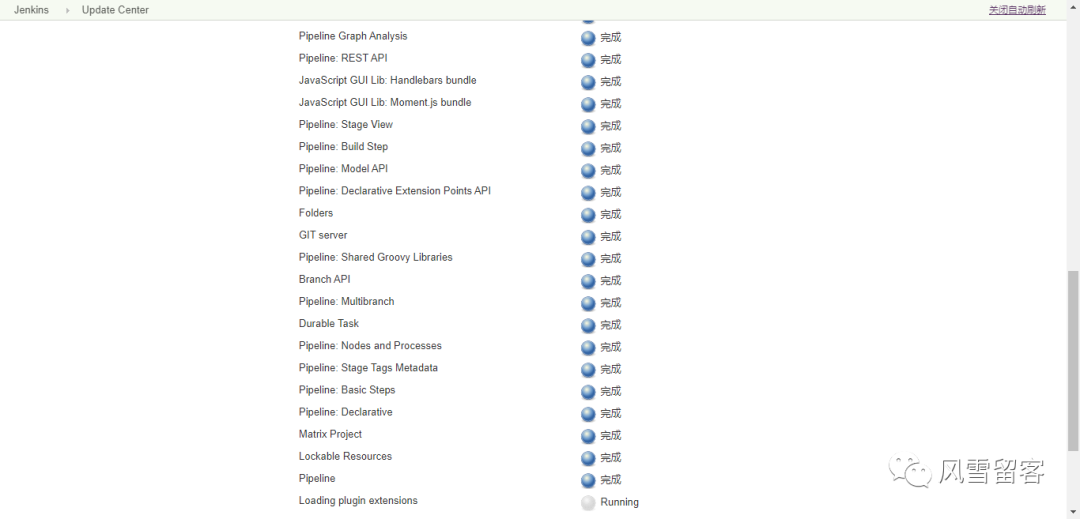Select Pipeline: Nodes and Processes text
The image size is (1080, 519).
coord(370,346)
